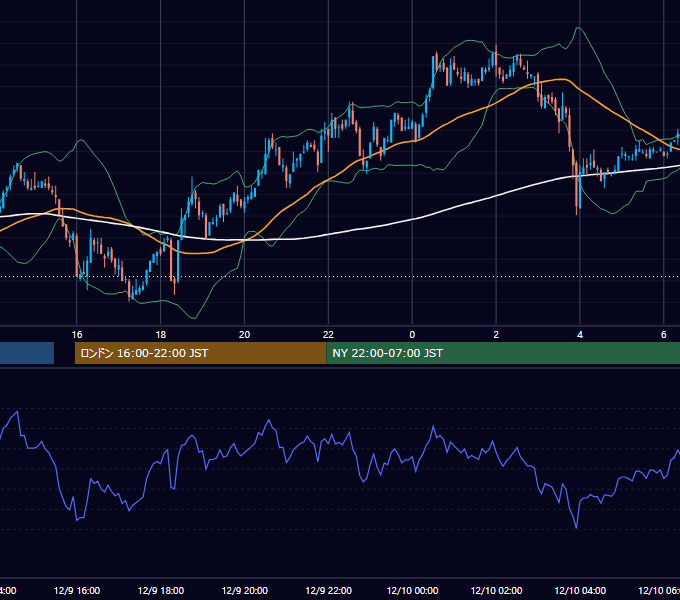Click the "2" hour label on upper time axis
This screenshot has width=680, height=600.
(496, 334)
